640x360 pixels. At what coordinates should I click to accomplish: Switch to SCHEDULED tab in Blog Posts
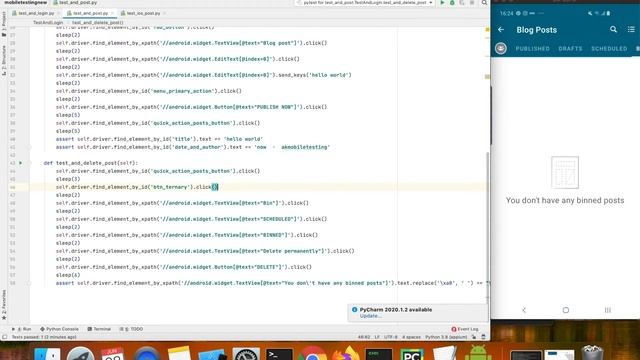coord(609,49)
